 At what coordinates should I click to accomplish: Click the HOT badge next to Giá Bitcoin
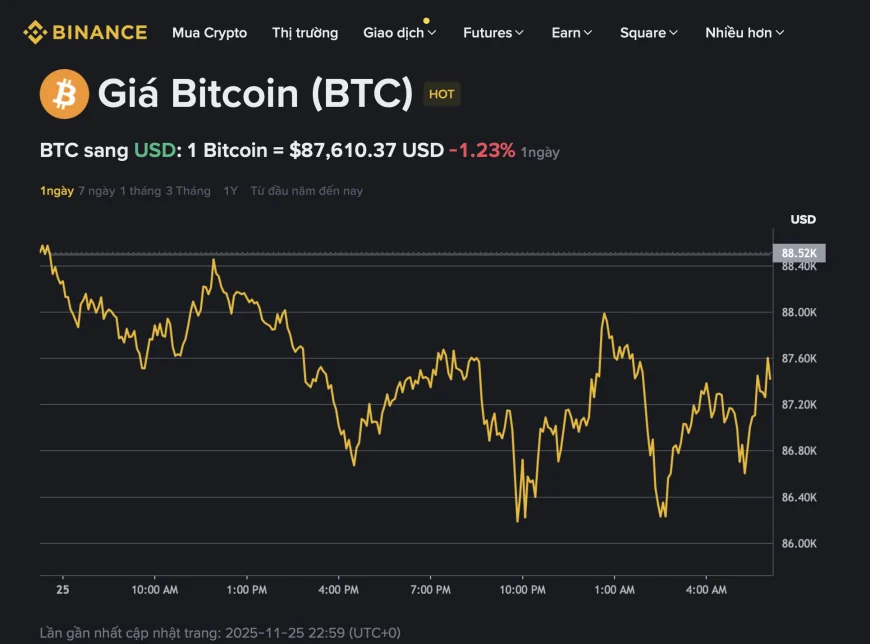440,94
